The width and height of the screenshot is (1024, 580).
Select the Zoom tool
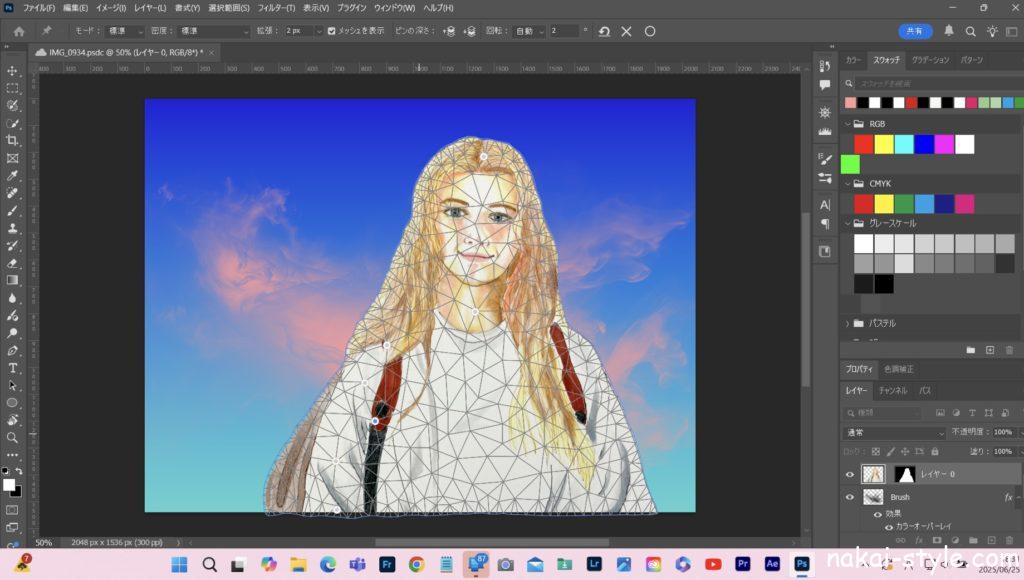(x=13, y=438)
